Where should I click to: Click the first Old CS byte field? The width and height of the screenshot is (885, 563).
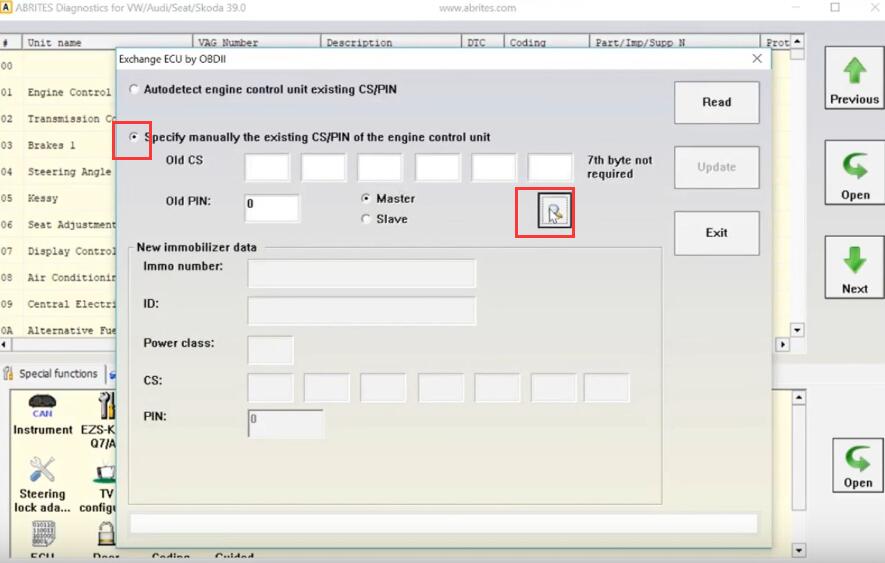tap(267, 167)
